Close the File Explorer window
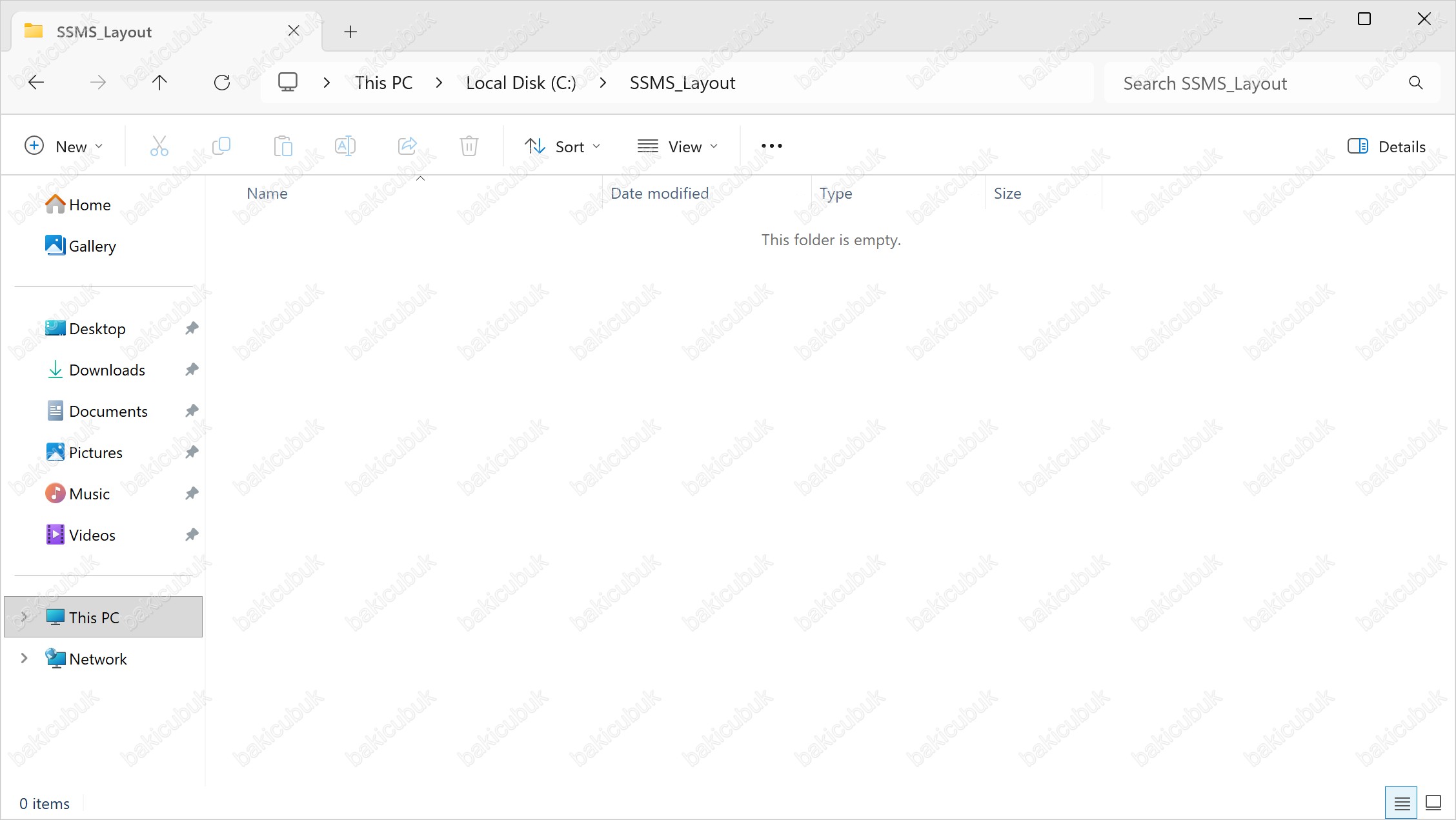 [x=1424, y=19]
